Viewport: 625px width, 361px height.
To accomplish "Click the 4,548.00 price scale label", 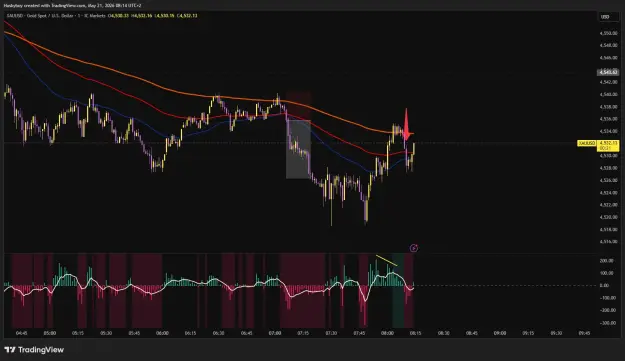I will [608, 45].
